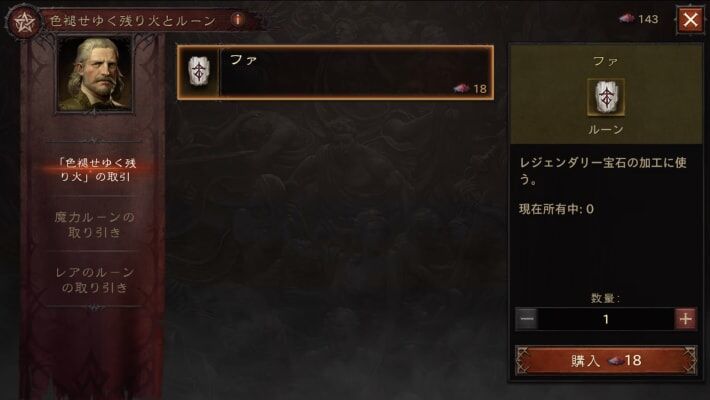This screenshot has width=710, height=400.
Task: Click the currency icon next to 143
Action: click(x=627, y=19)
